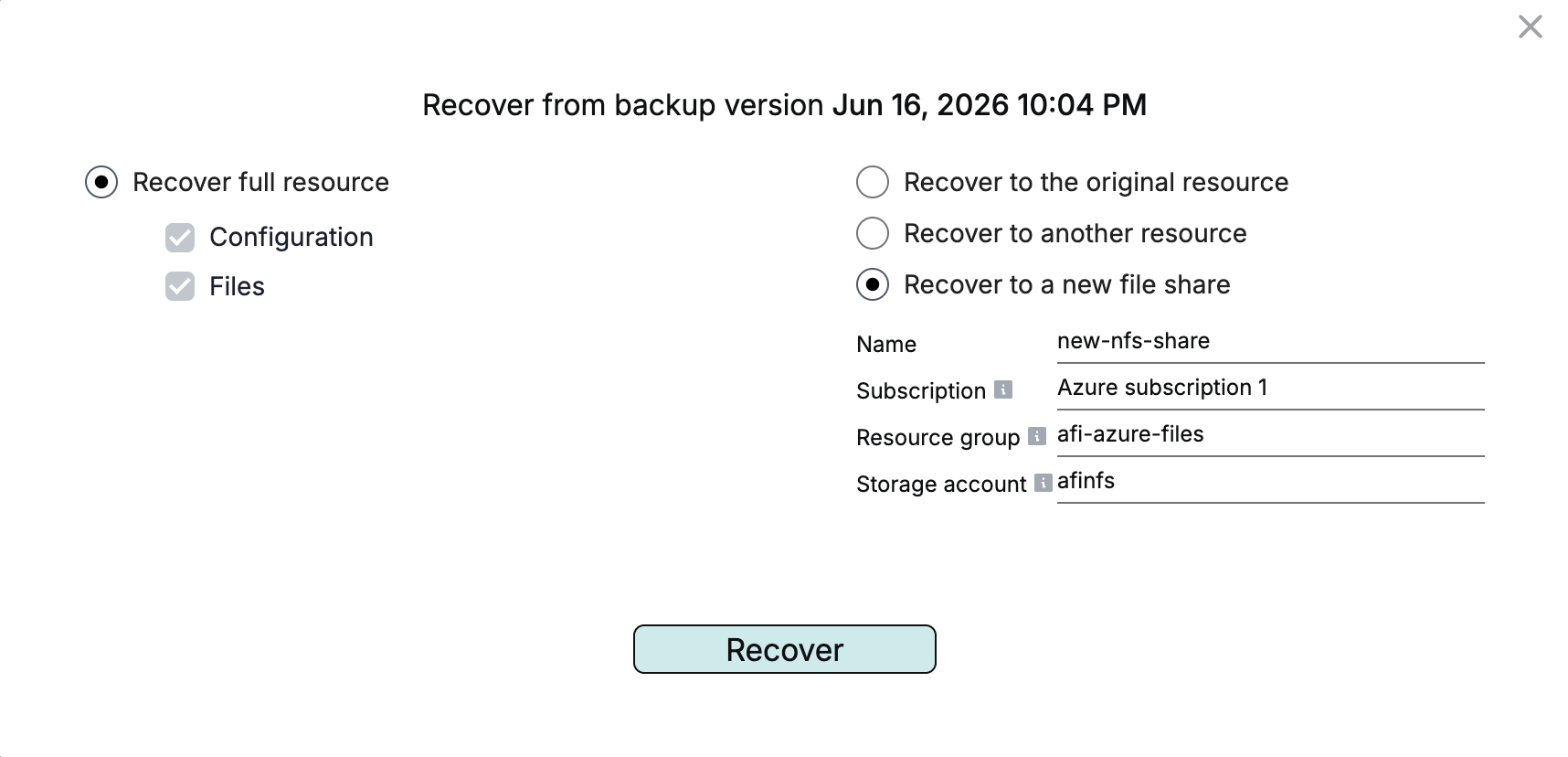
Task: Open the Subscription field Azure subscription 1
Action: pyautogui.click(x=1270, y=388)
